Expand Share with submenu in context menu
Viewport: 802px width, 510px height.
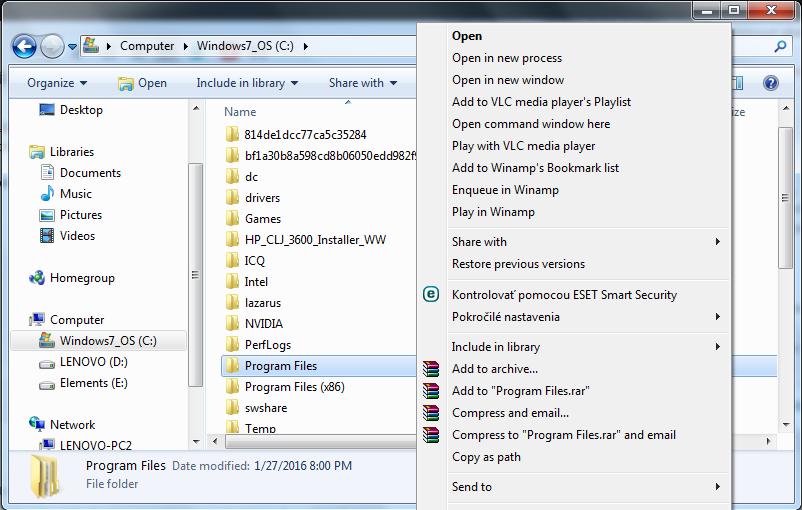[x=718, y=241]
